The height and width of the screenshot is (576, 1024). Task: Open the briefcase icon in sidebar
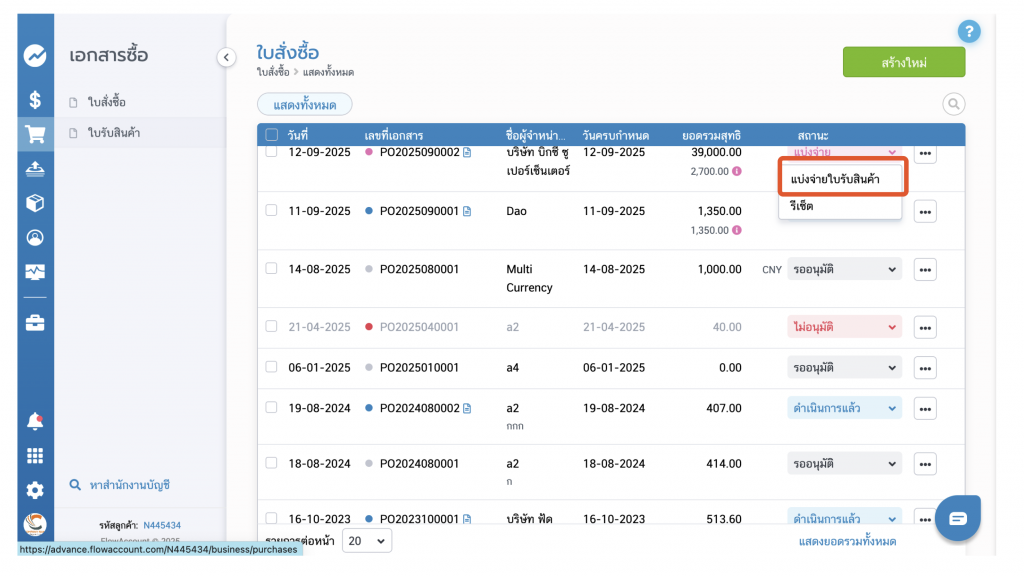(x=35, y=322)
